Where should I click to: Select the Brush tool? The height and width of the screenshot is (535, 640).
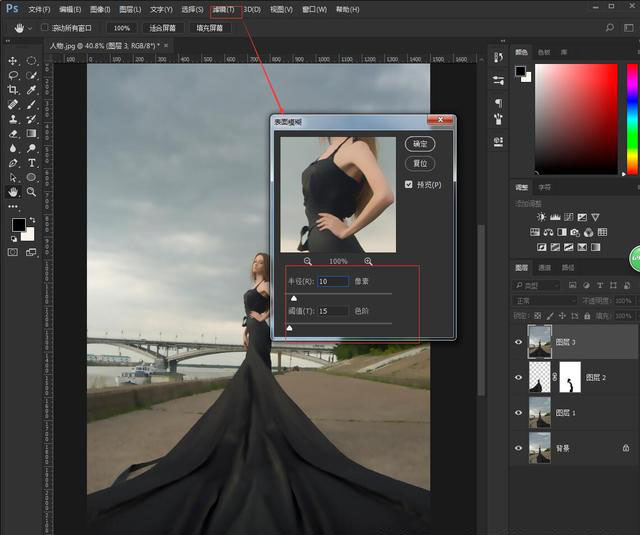(x=31, y=104)
